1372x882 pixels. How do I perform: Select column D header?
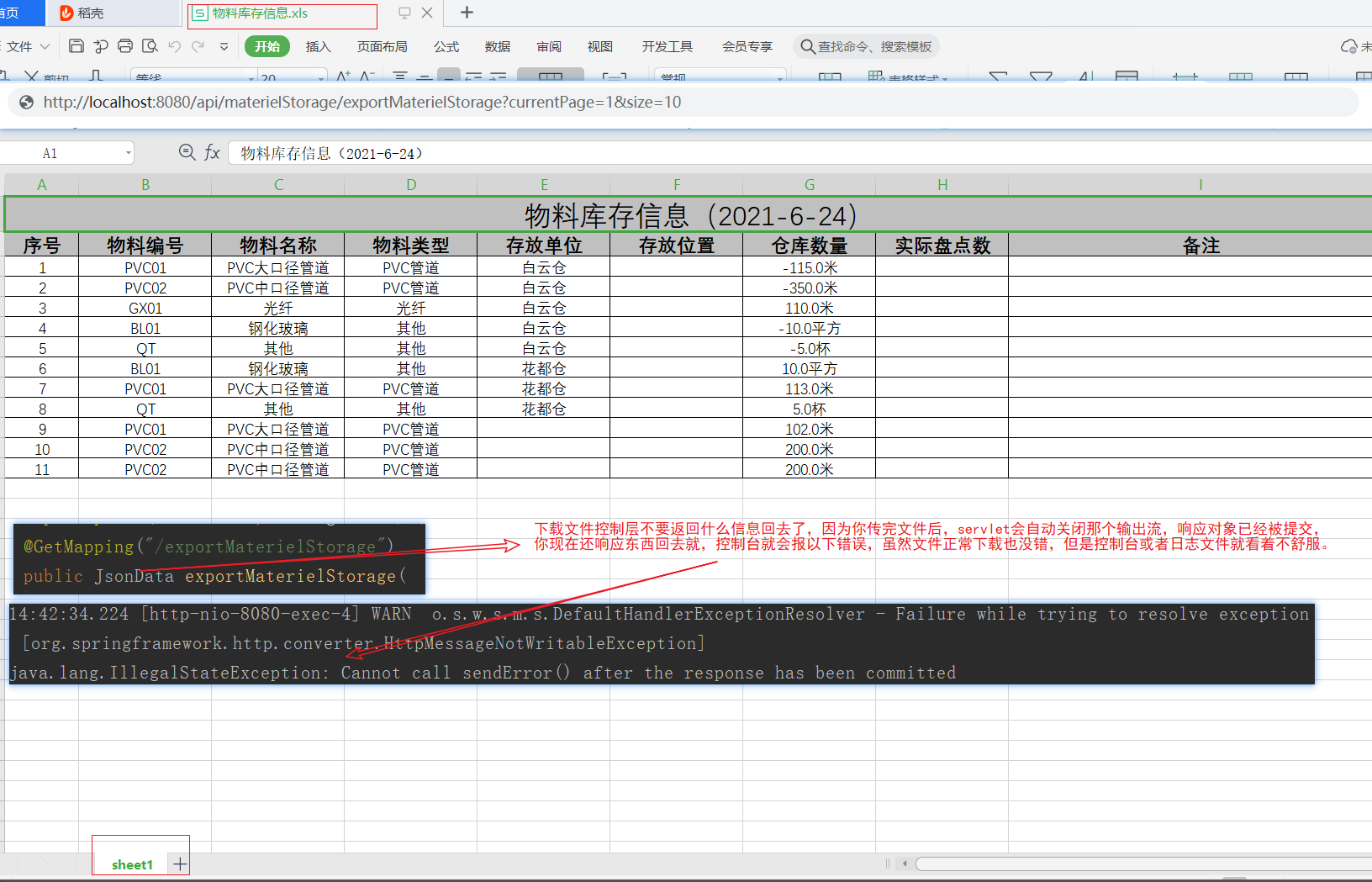tap(411, 185)
